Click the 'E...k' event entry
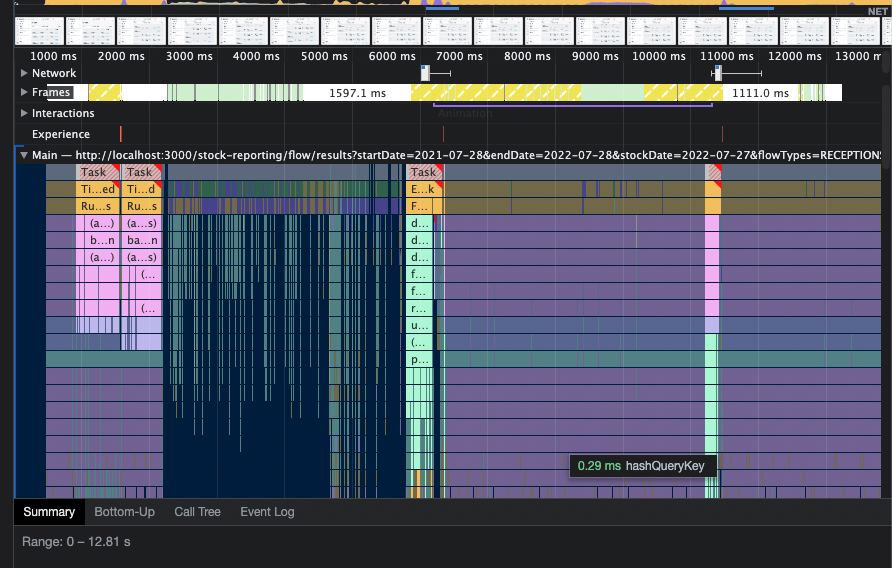The image size is (892, 568). [x=424, y=189]
